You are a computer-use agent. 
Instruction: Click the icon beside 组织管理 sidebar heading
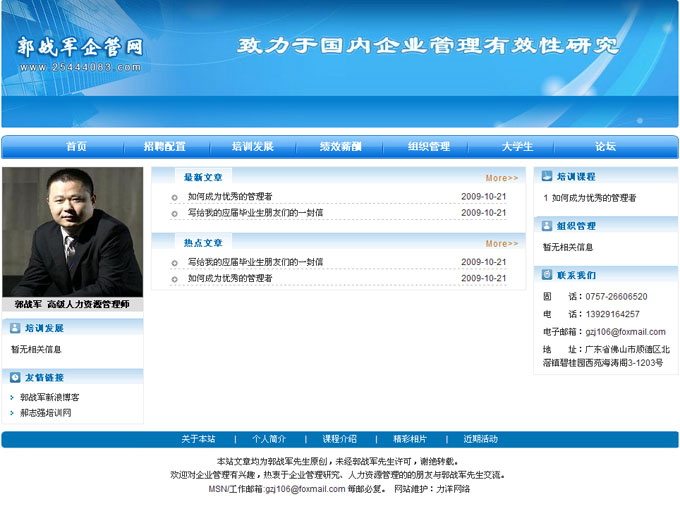546,226
